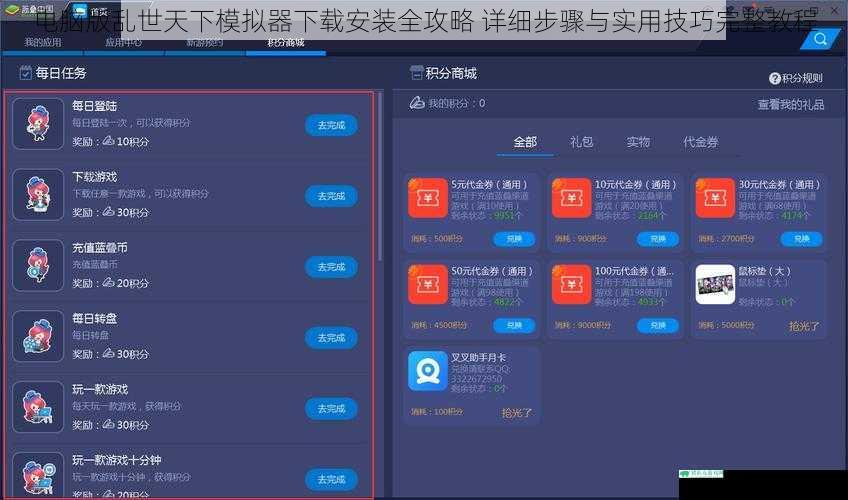Click the 每日登陆 task title
This screenshot has width=848, height=500.
tap(95, 106)
